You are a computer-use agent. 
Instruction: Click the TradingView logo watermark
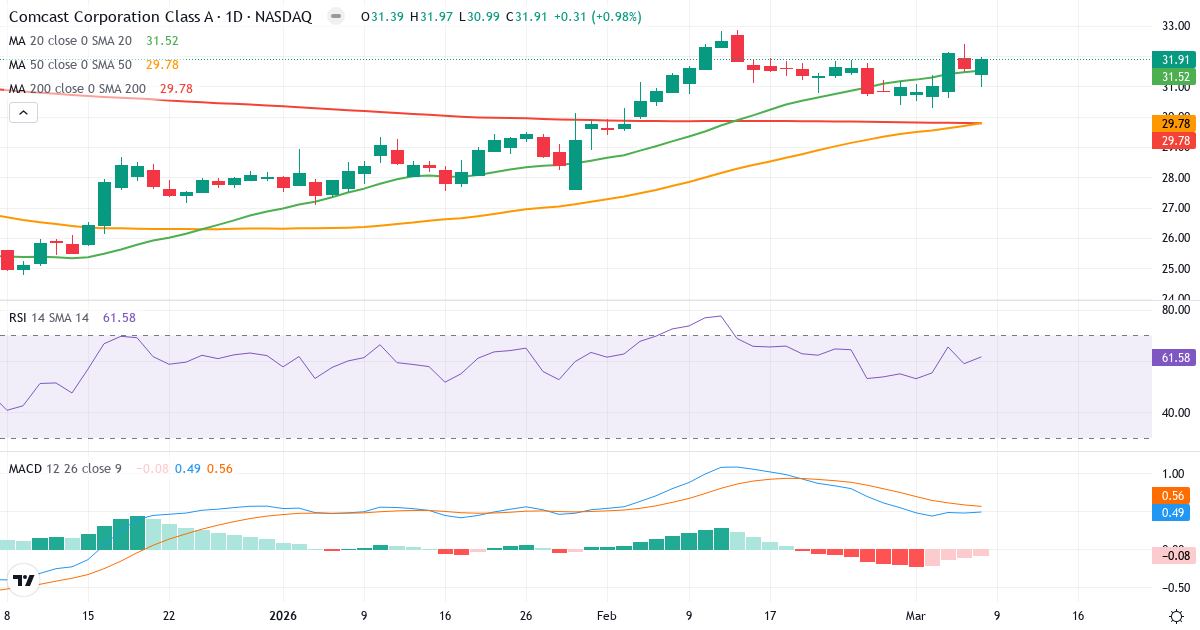25,578
